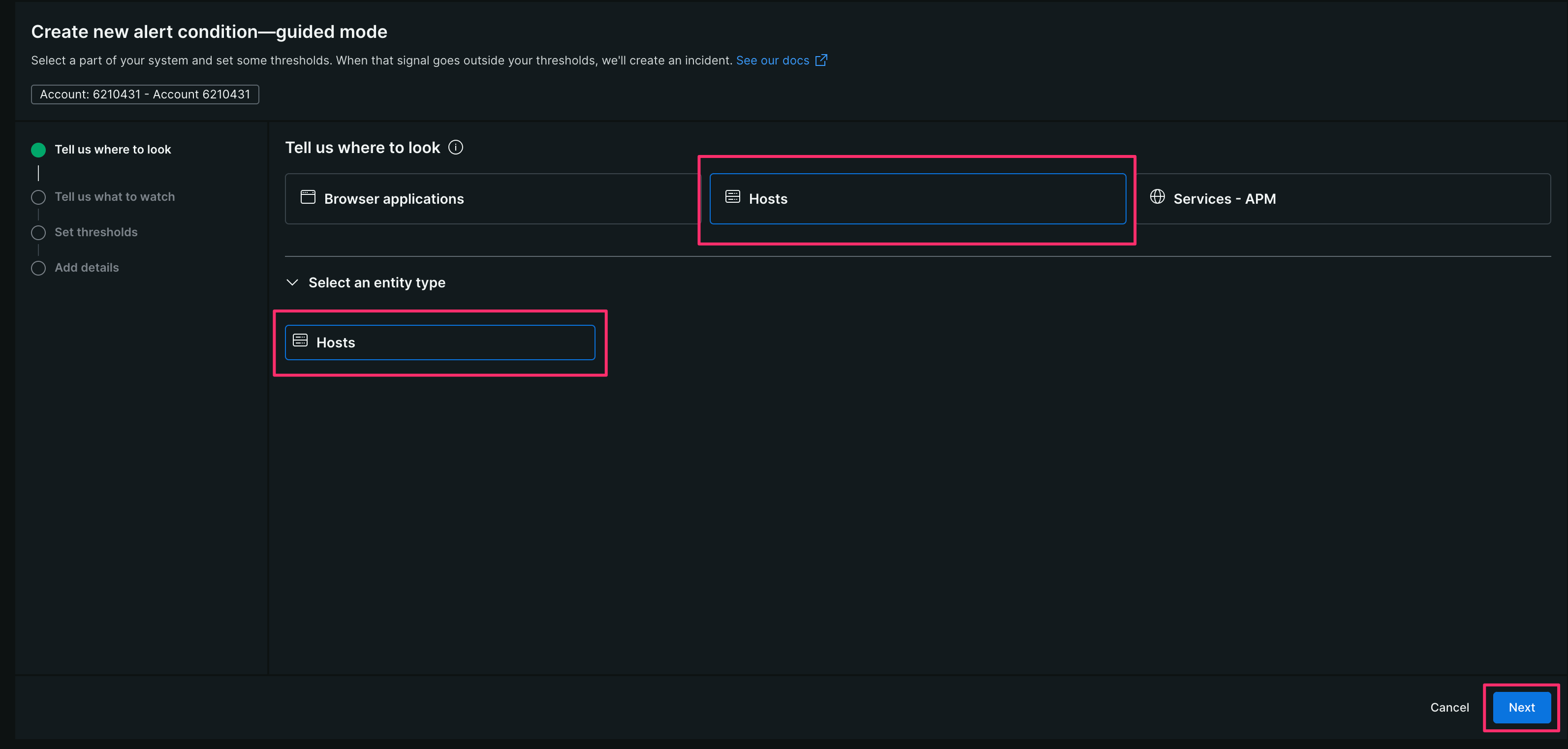Navigate to the Tell us where to look step
The height and width of the screenshot is (749, 1568).
tap(113, 149)
